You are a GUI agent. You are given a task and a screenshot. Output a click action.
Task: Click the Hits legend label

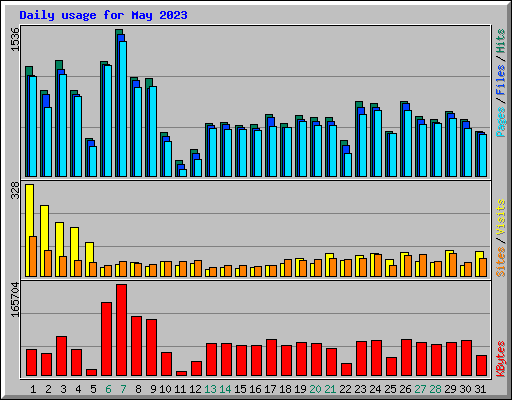tap(500, 41)
